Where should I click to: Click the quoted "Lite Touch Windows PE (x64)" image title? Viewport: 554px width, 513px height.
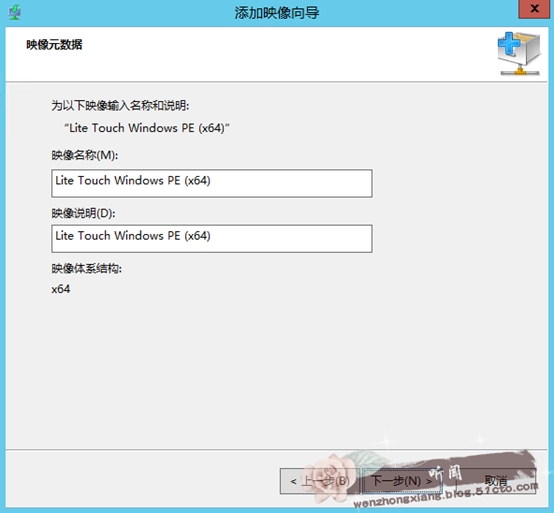click(147, 128)
